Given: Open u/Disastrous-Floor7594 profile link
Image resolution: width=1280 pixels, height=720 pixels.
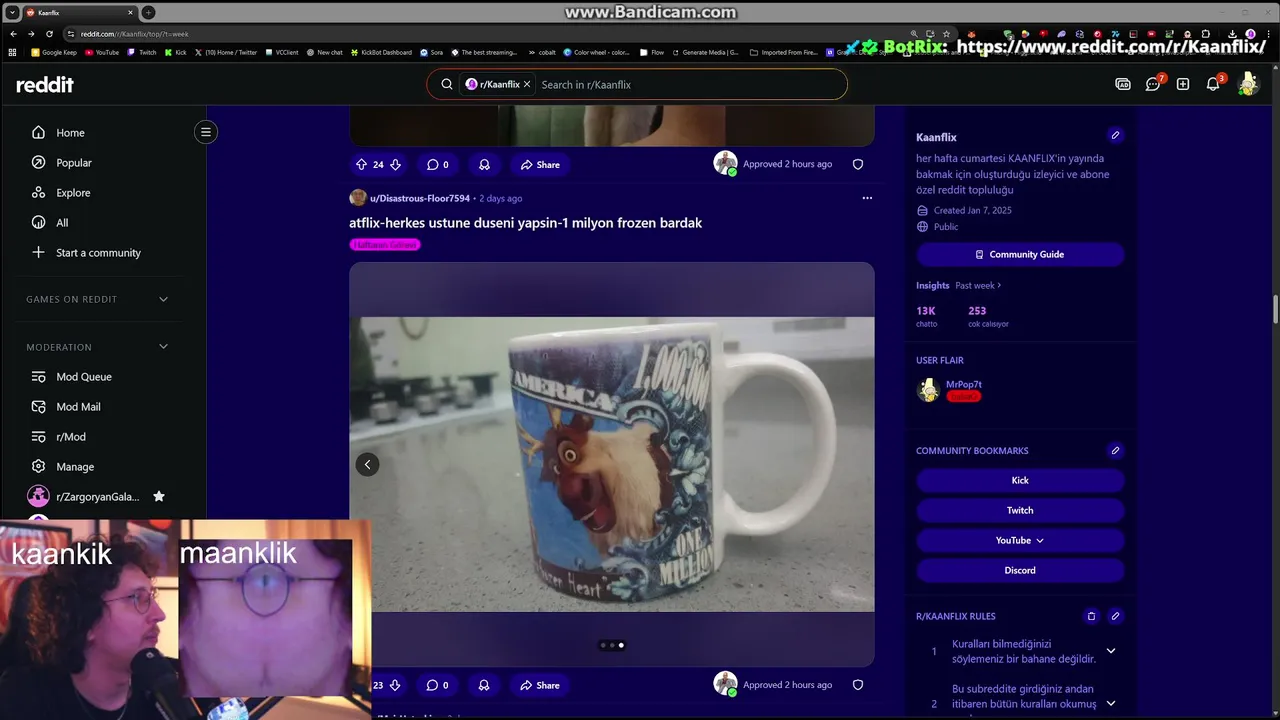Looking at the screenshot, I should point(420,199).
